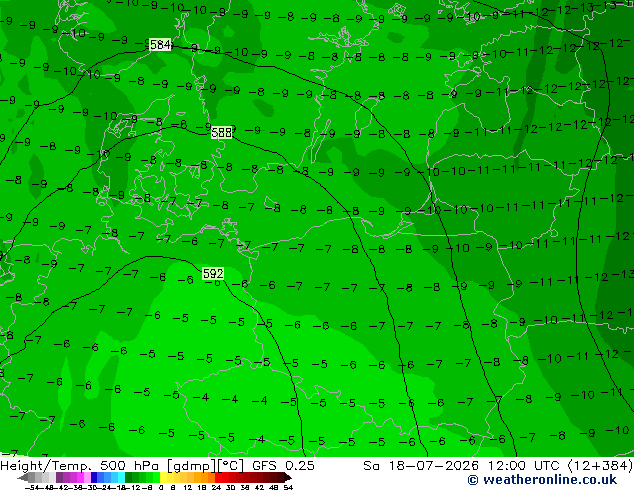Click the 592 height contour label
The width and height of the screenshot is (634, 490).
[213, 274]
